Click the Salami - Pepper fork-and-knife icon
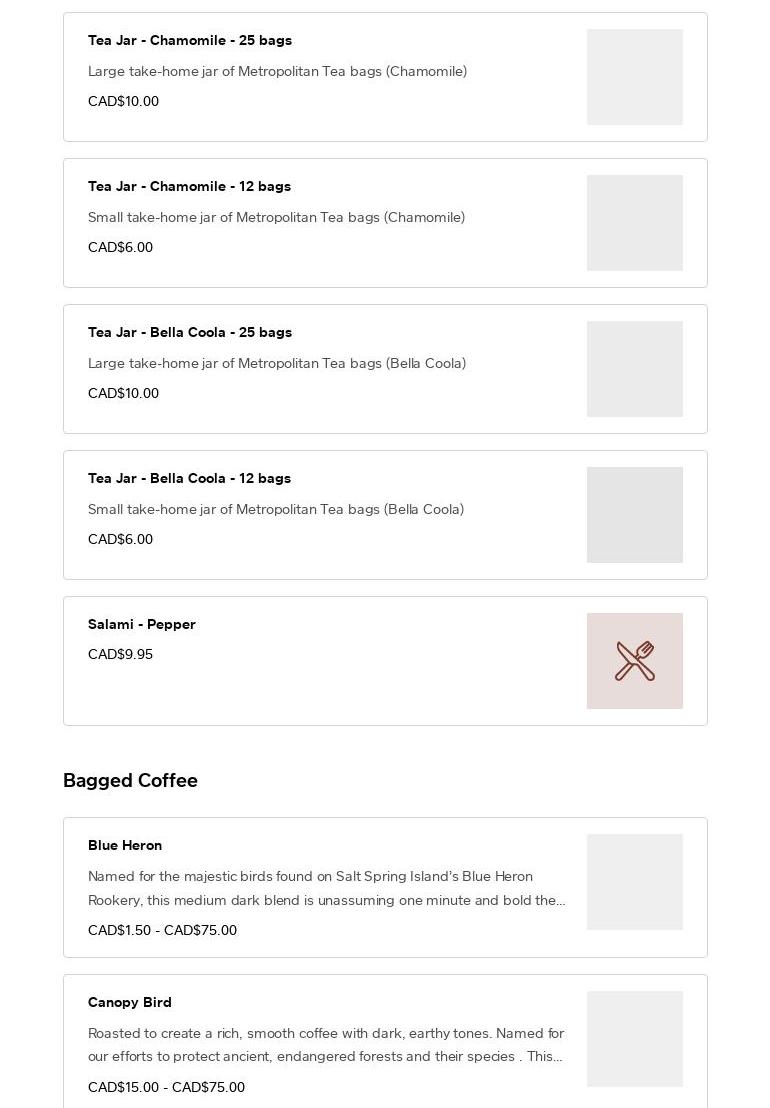Image resolution: width=770 pixels, height=1108 pixels. click(x=634, y=661)
